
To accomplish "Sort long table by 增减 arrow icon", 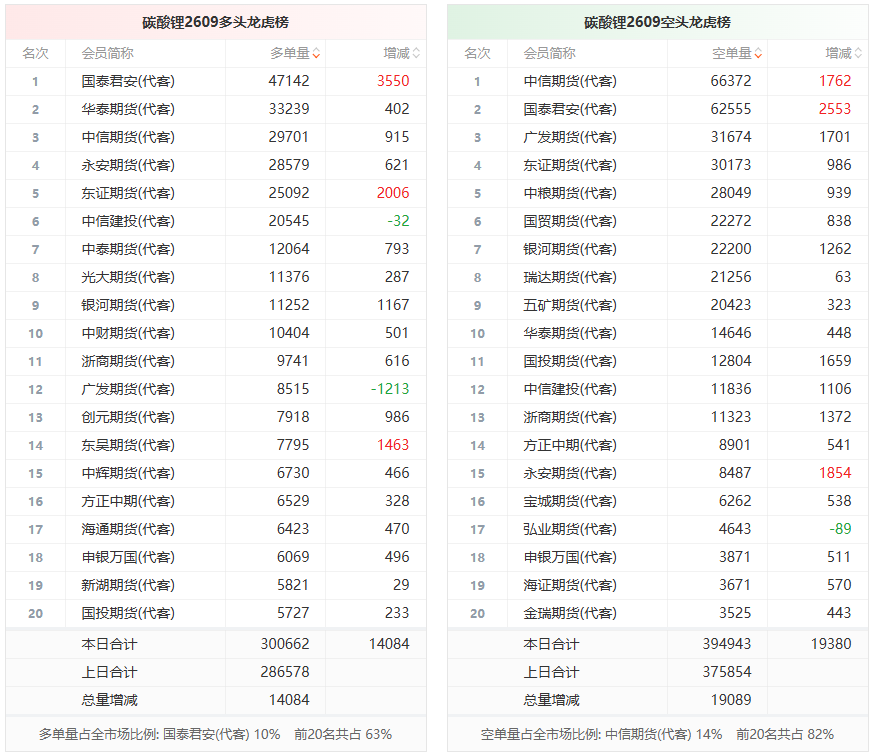I will (416, 53).
